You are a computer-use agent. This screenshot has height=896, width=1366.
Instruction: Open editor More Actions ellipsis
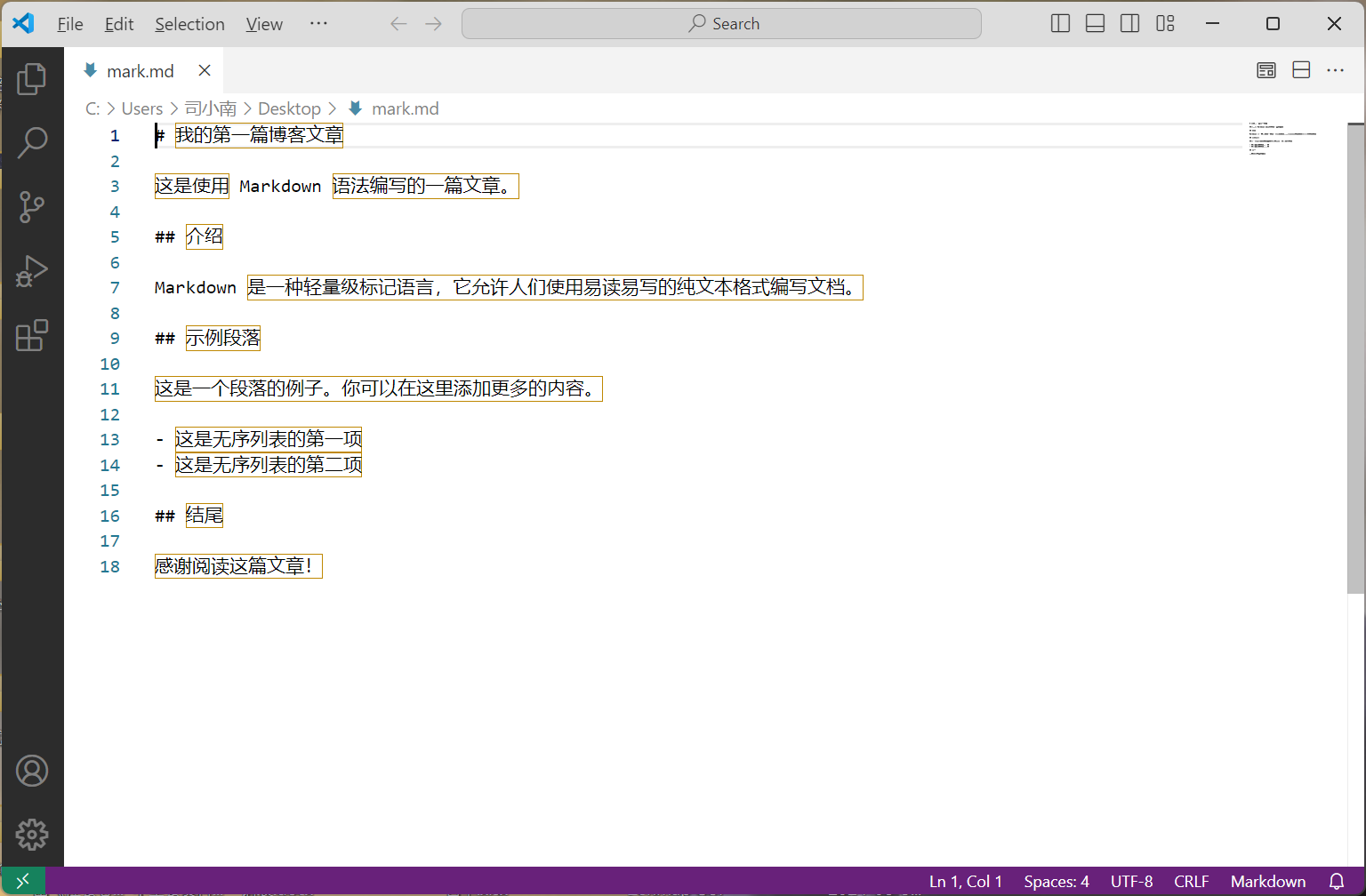tap(1335, 70)
